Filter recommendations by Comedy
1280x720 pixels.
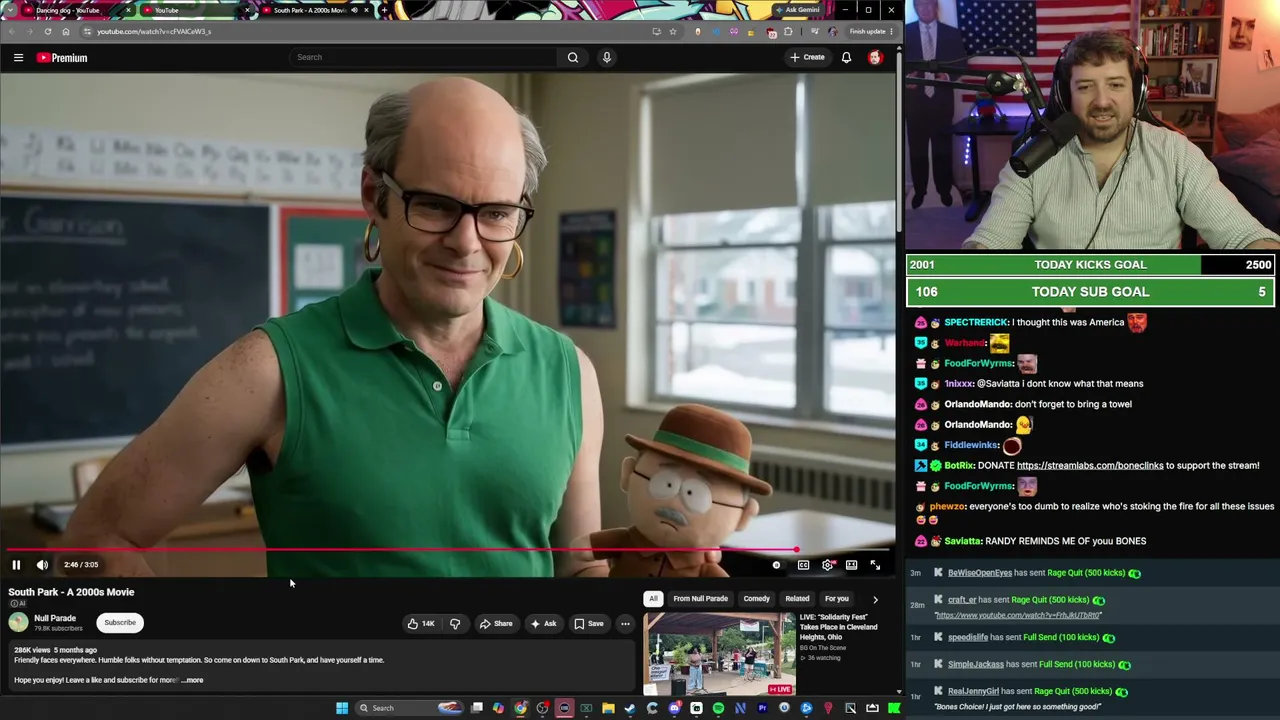pos(756,599)
